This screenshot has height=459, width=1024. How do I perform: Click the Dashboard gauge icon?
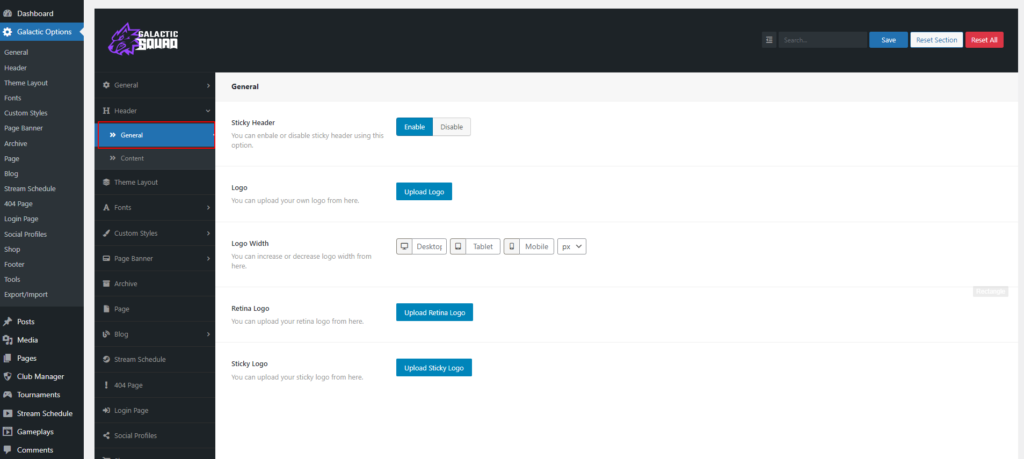pos(7,13)
